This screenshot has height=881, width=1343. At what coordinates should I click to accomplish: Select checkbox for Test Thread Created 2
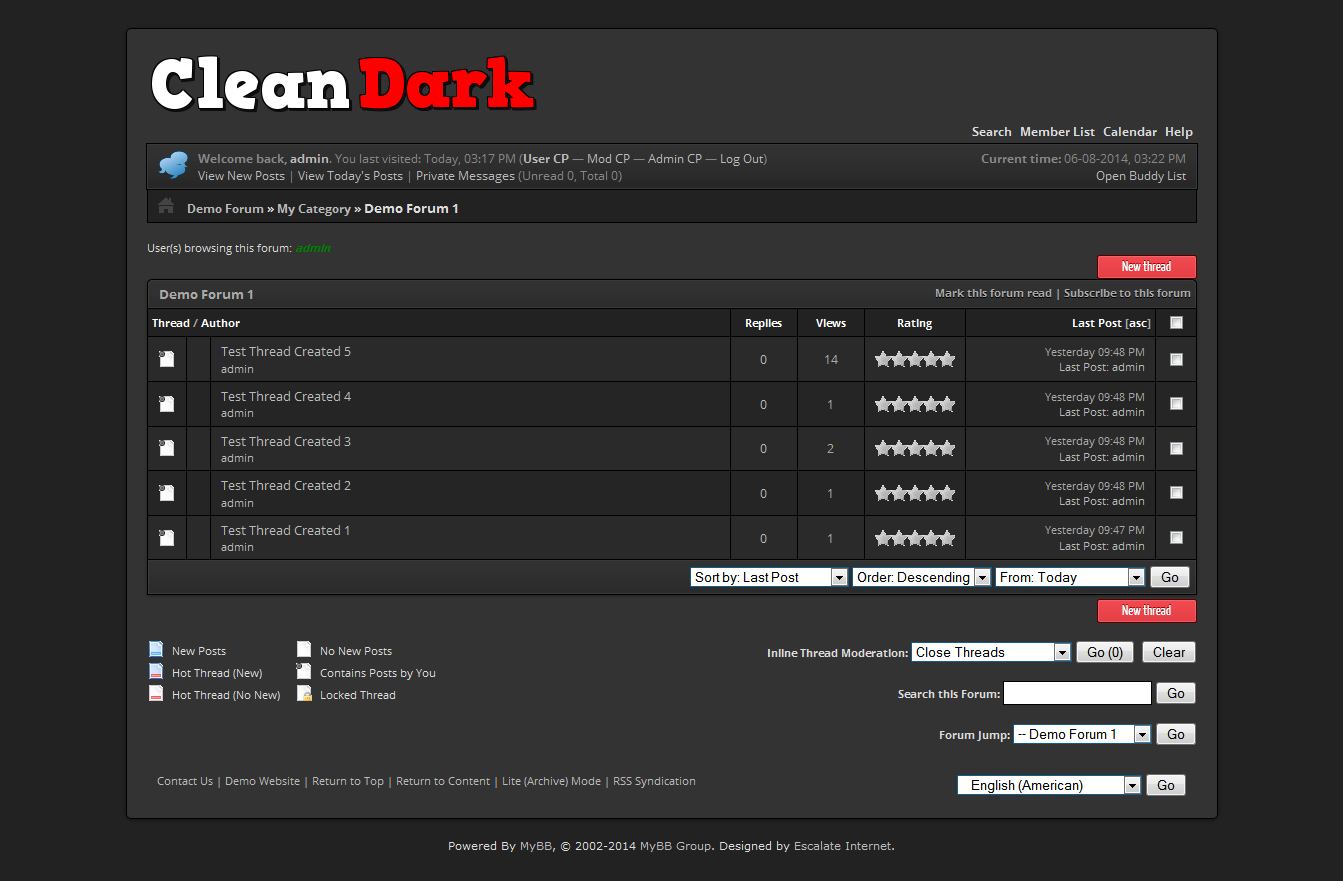click(x=1176, y=493)
